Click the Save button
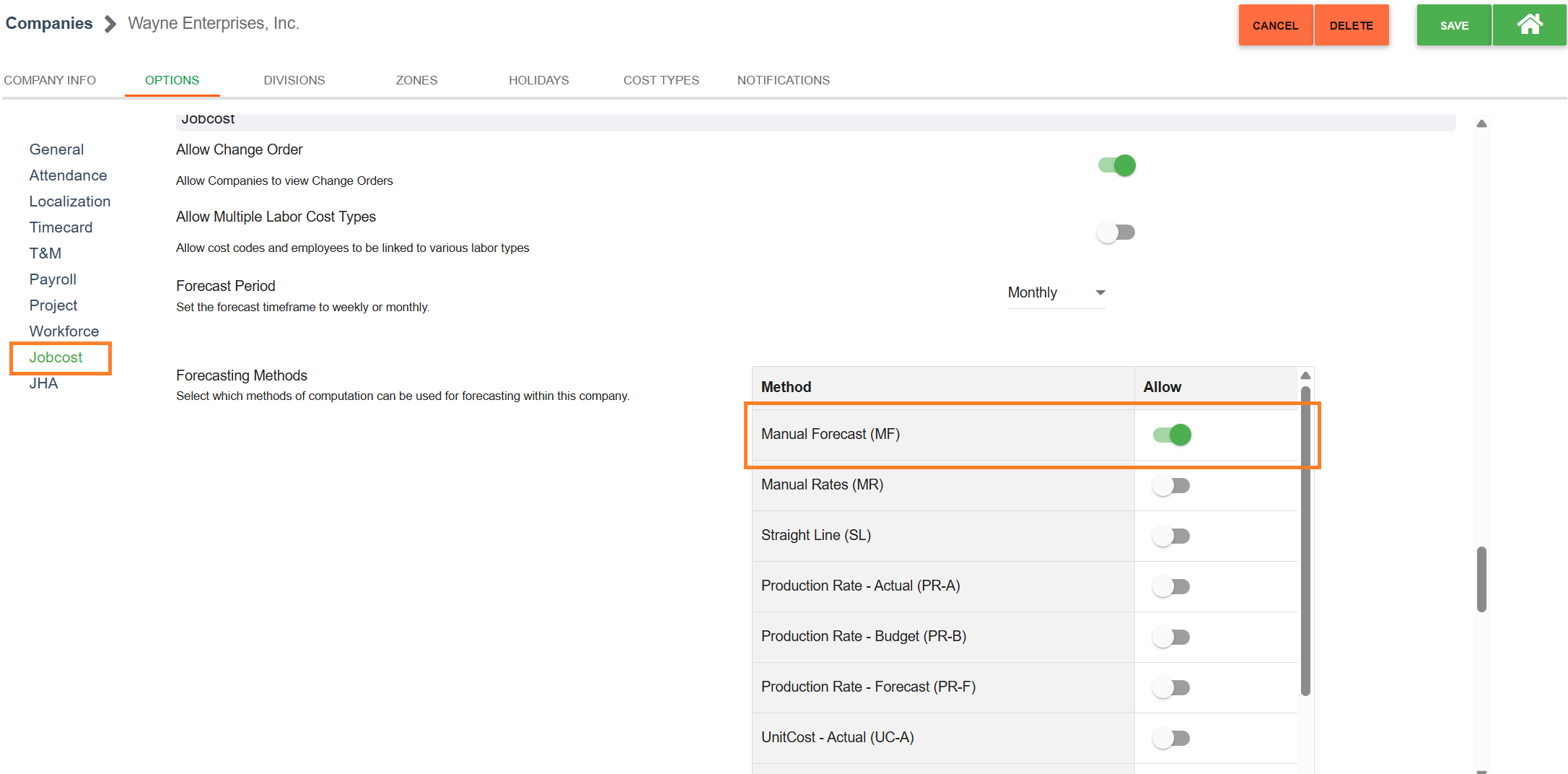The height and width of the screenshot is (774, 1568). pos(1453,25)
